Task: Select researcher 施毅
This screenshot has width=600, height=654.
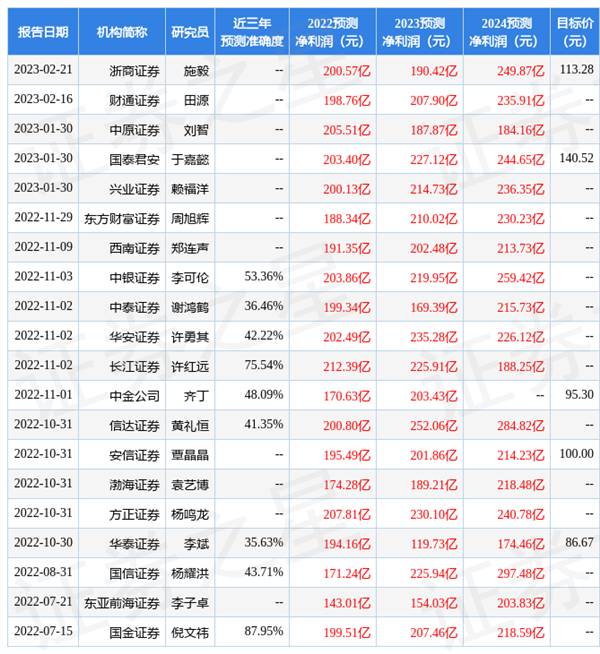Action: tap(196, 71)
